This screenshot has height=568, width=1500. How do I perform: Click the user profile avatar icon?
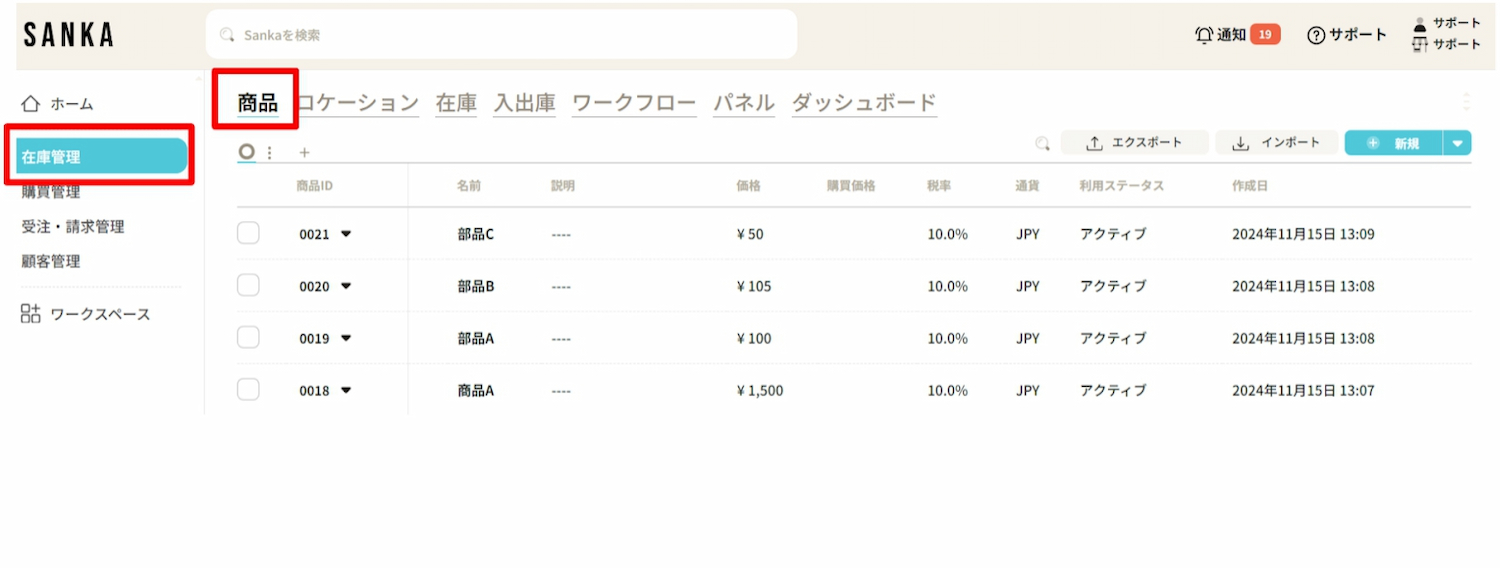point(1420,25)
